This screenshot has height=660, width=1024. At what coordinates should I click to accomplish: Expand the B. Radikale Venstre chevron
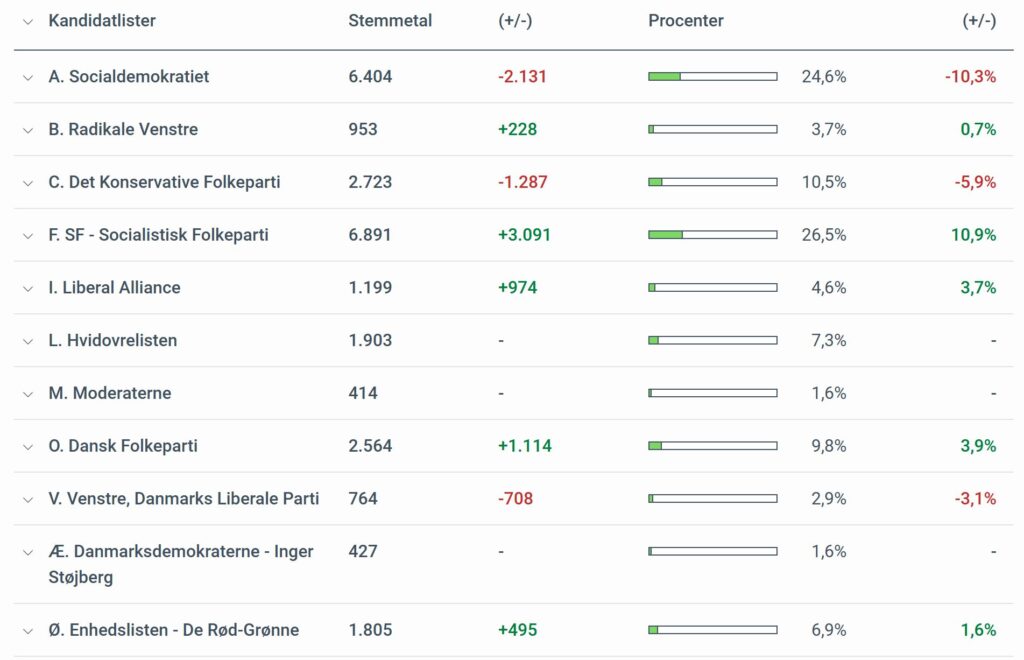point(28,130)
